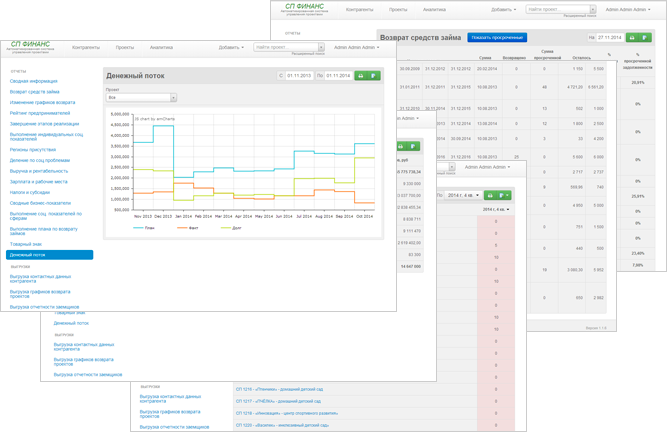Open the Сводная информация report in the front sidebar

point(34,81)
